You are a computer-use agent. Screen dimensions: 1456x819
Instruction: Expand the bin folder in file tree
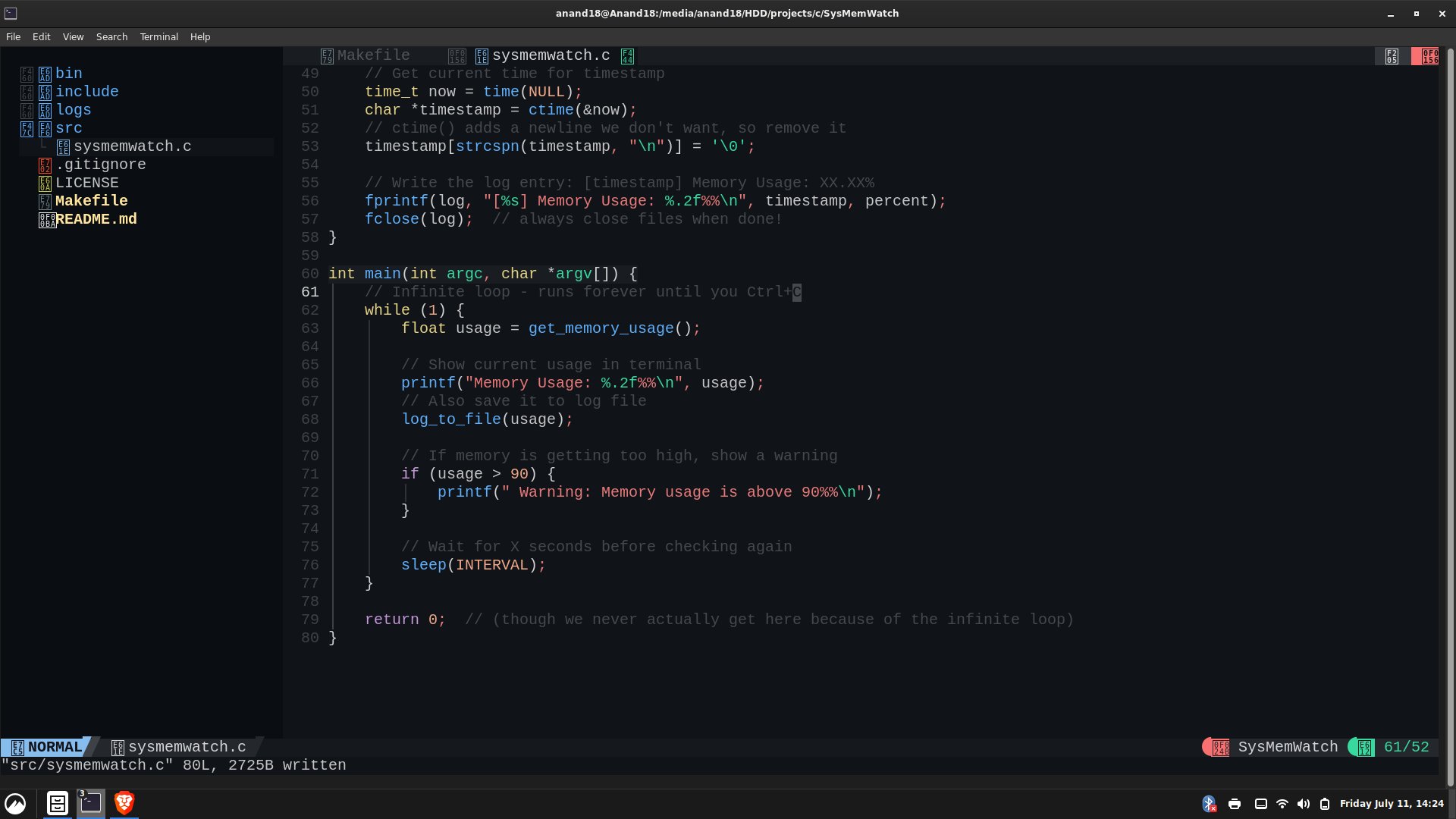68,74
